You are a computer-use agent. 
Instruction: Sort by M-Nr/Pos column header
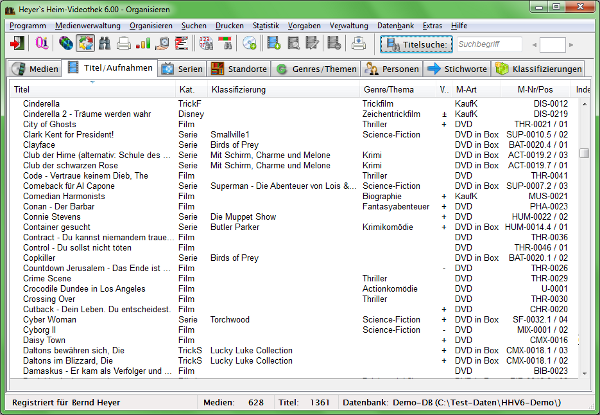(536, 90)
